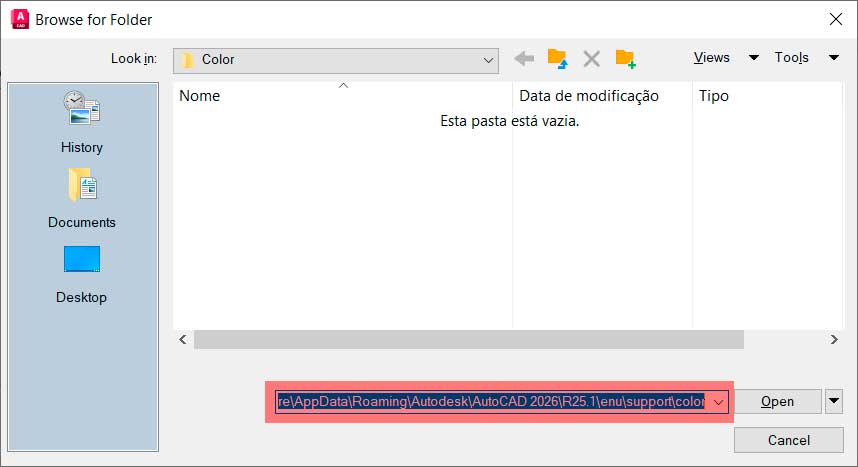Sort by the Nome column header

343,96
